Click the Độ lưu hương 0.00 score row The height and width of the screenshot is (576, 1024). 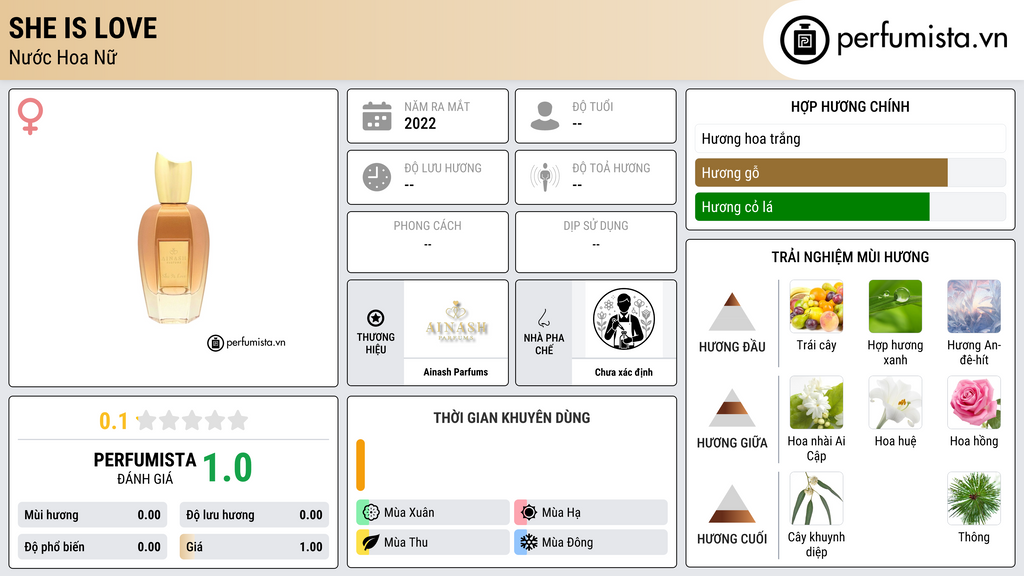pyautogui.click(x=255, y=515)
